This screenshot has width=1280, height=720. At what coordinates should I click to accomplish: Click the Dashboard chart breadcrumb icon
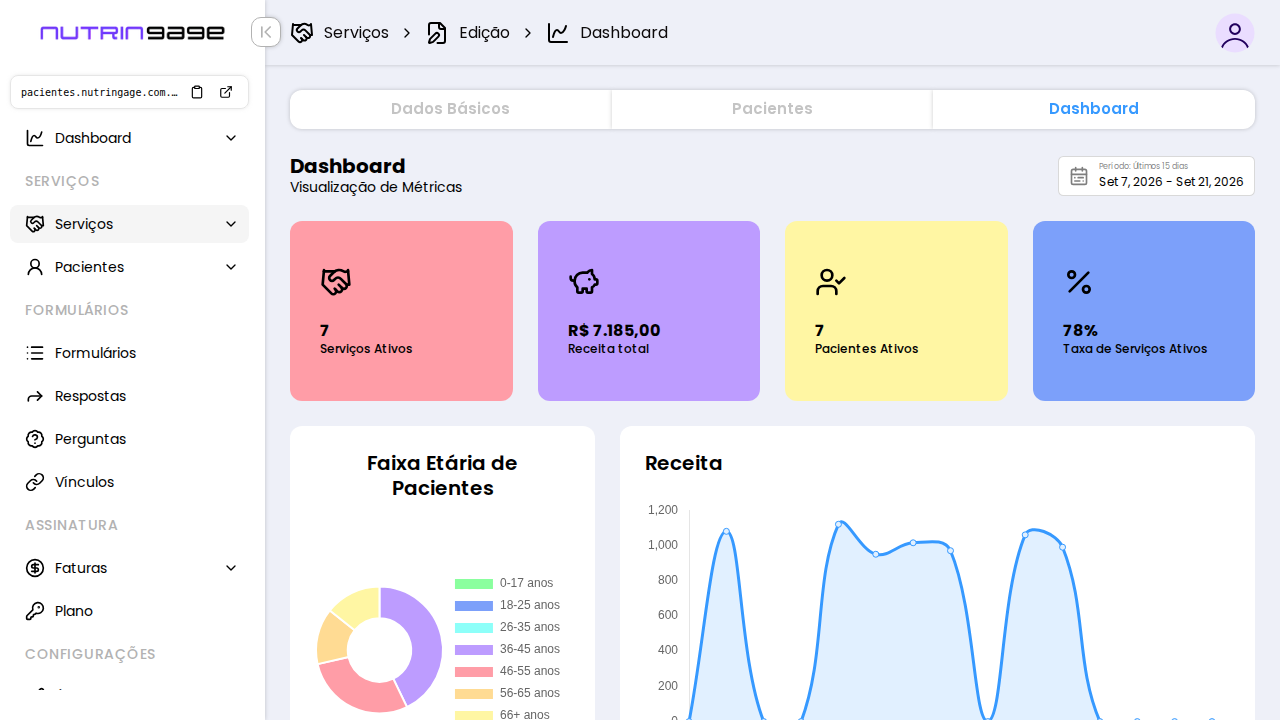[558, 33]
